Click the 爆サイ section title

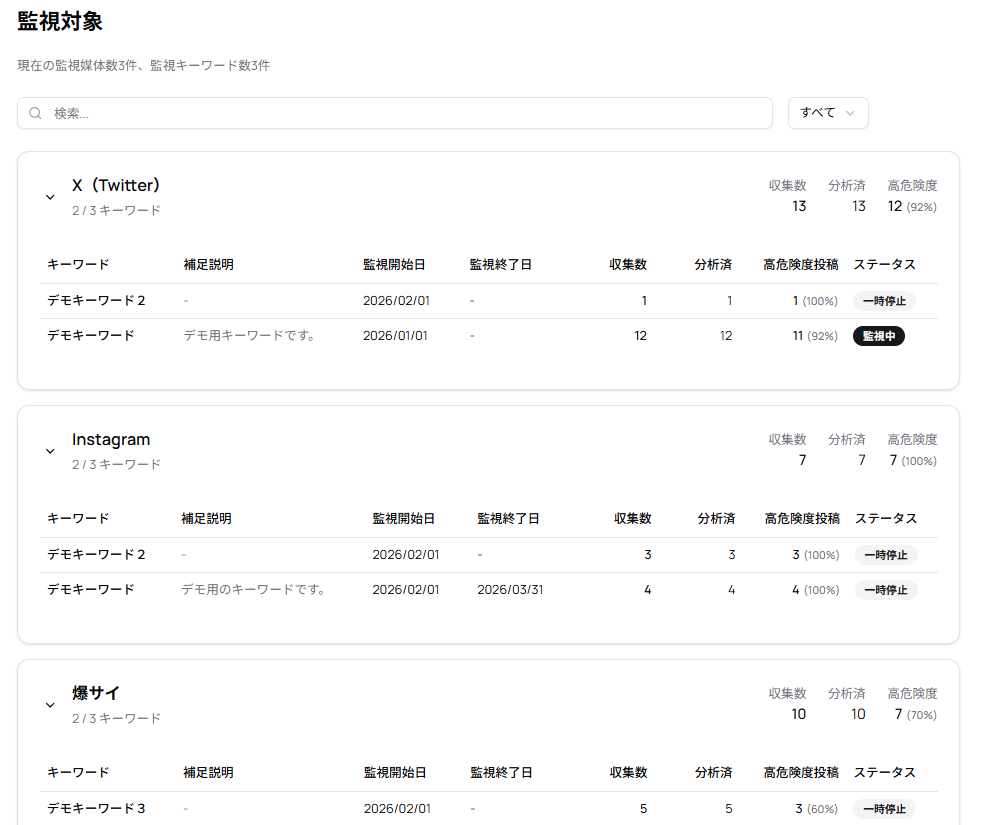click(x=96, y=694)
